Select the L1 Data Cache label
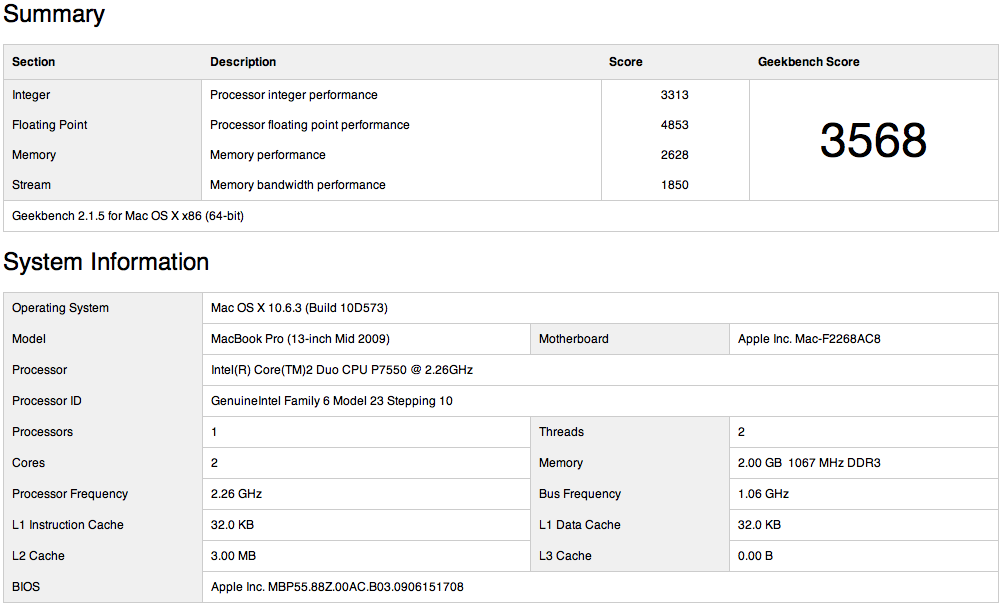Image resolution: width=1005 pixels, height=613 pixels. [x=579, y=525]
